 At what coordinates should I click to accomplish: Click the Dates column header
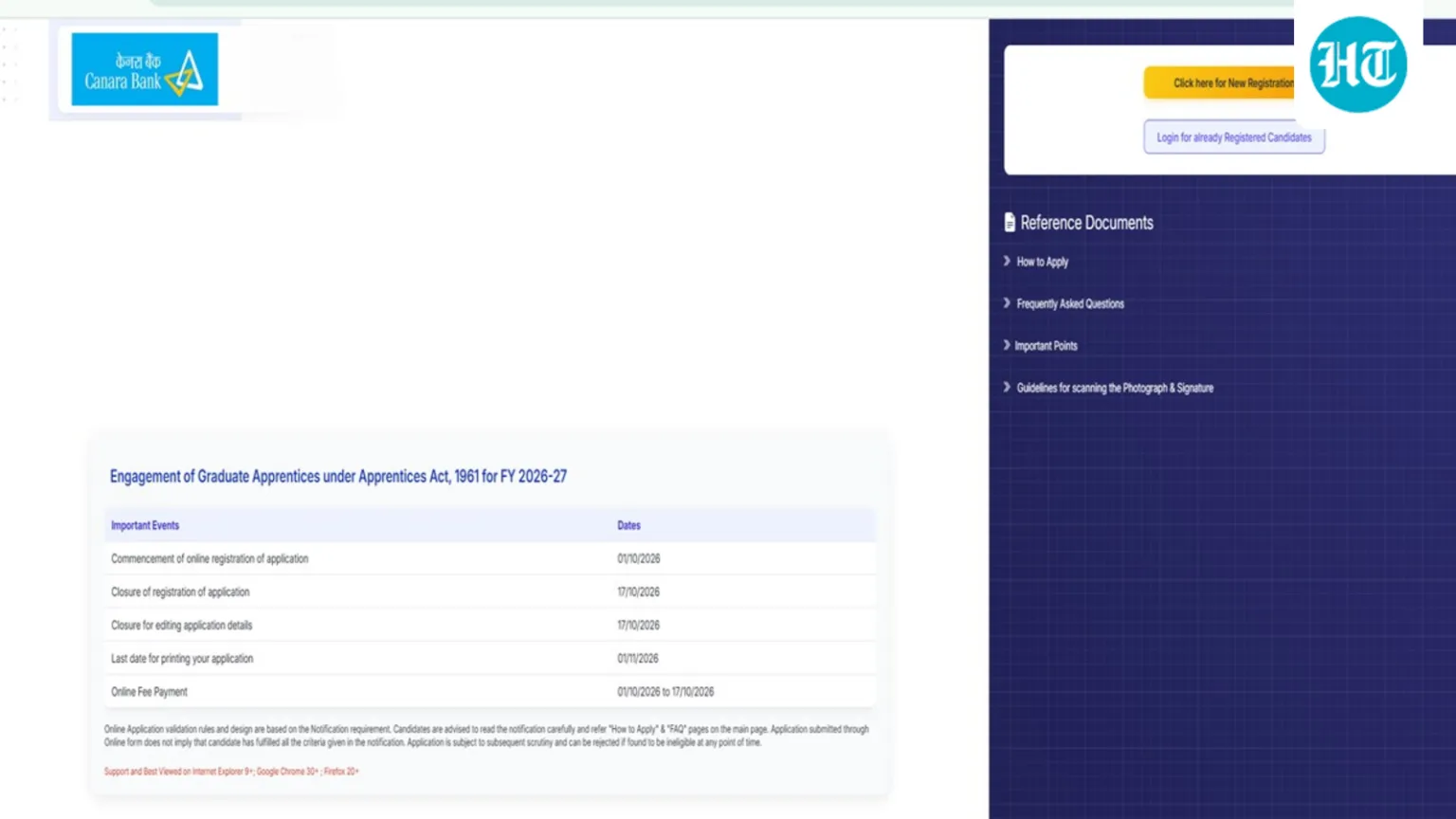click(x=629, y=525)
